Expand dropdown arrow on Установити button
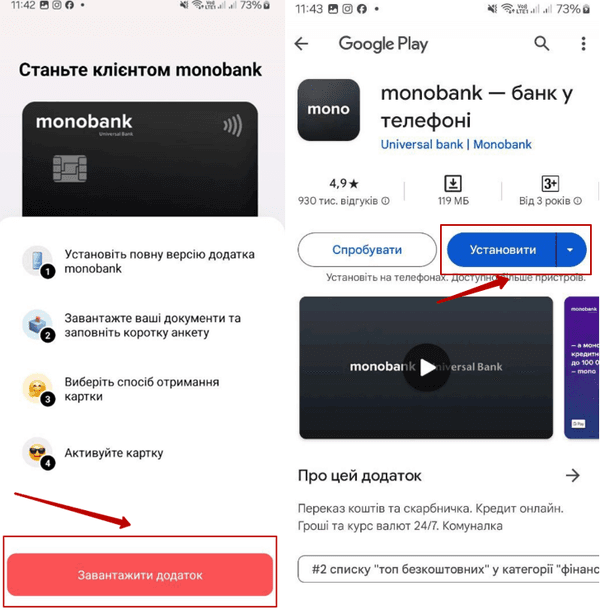The width and height of the screenshot is (600, 614). coord(570,250)
